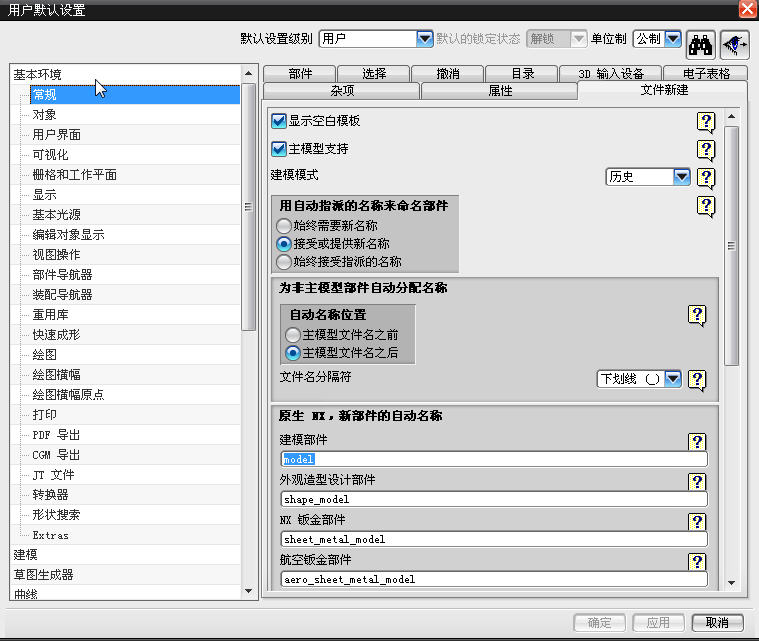Switch to 目录 tab
Viewport: 759px width, 641px height.
click(x=522, y=74)
